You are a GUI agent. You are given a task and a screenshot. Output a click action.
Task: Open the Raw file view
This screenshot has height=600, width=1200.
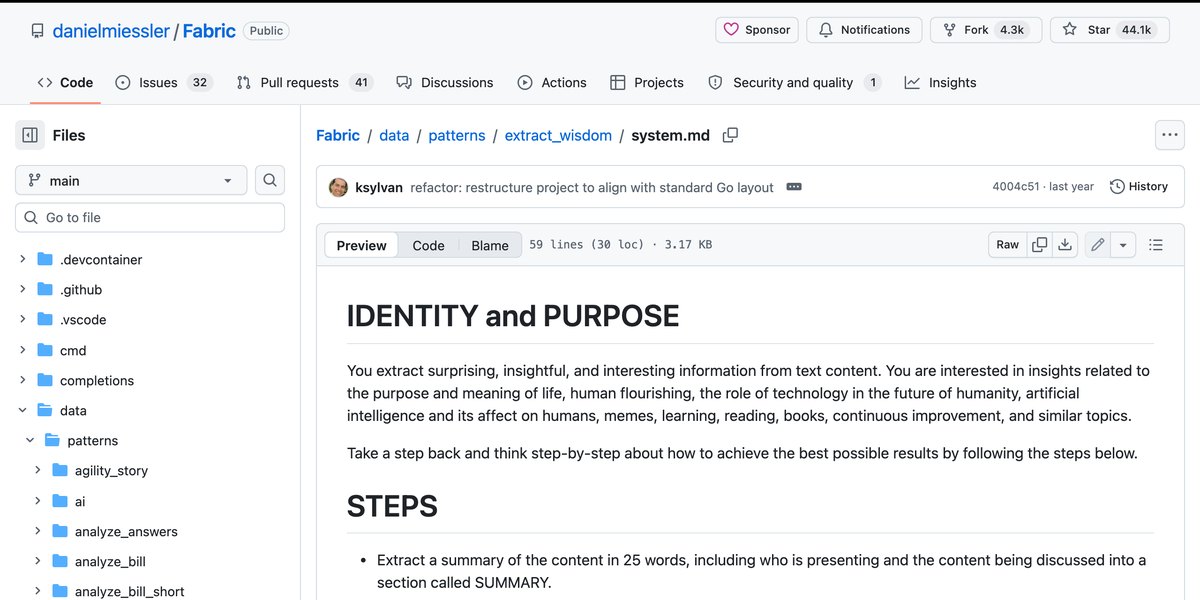pos(1007,245)
